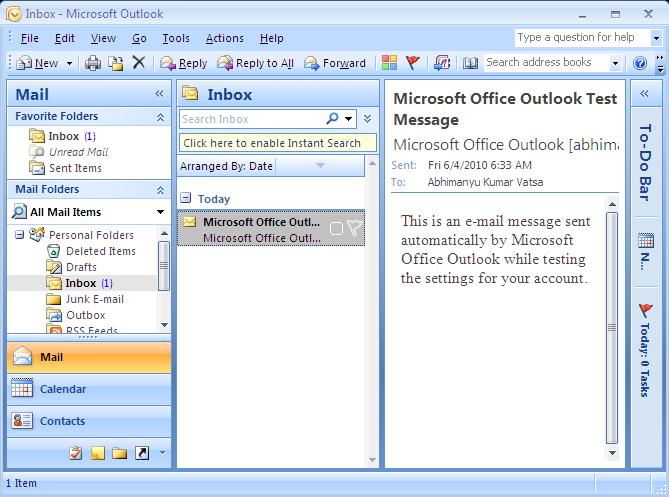Click the Outlook logo in title bar
Screen dimensions: 669x497
tap(13, 14)
